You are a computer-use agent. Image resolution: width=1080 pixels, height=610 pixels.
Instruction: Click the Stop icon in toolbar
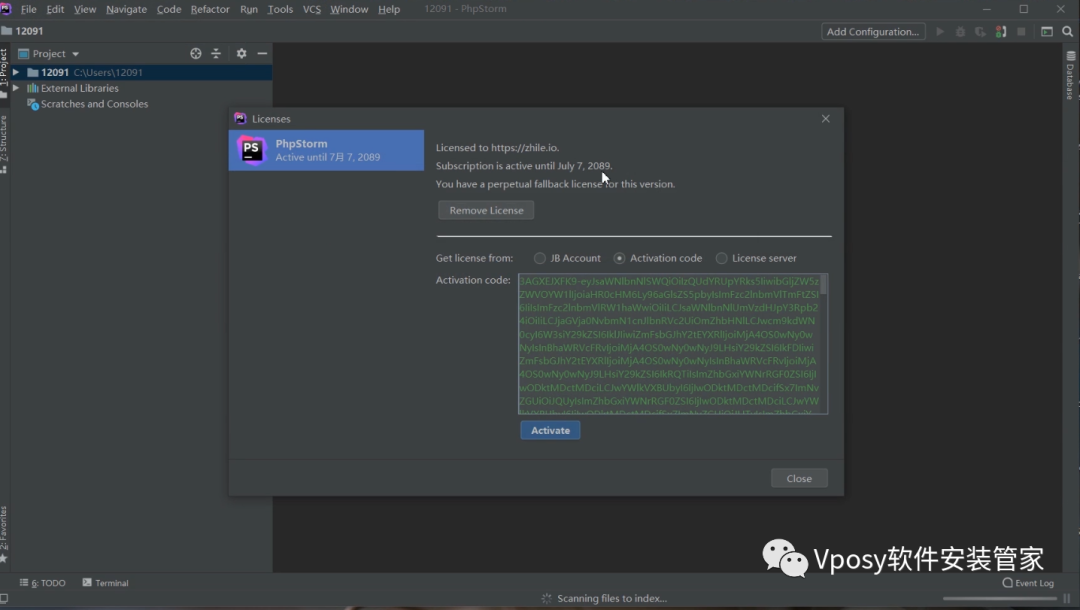tap(1021, 32)
